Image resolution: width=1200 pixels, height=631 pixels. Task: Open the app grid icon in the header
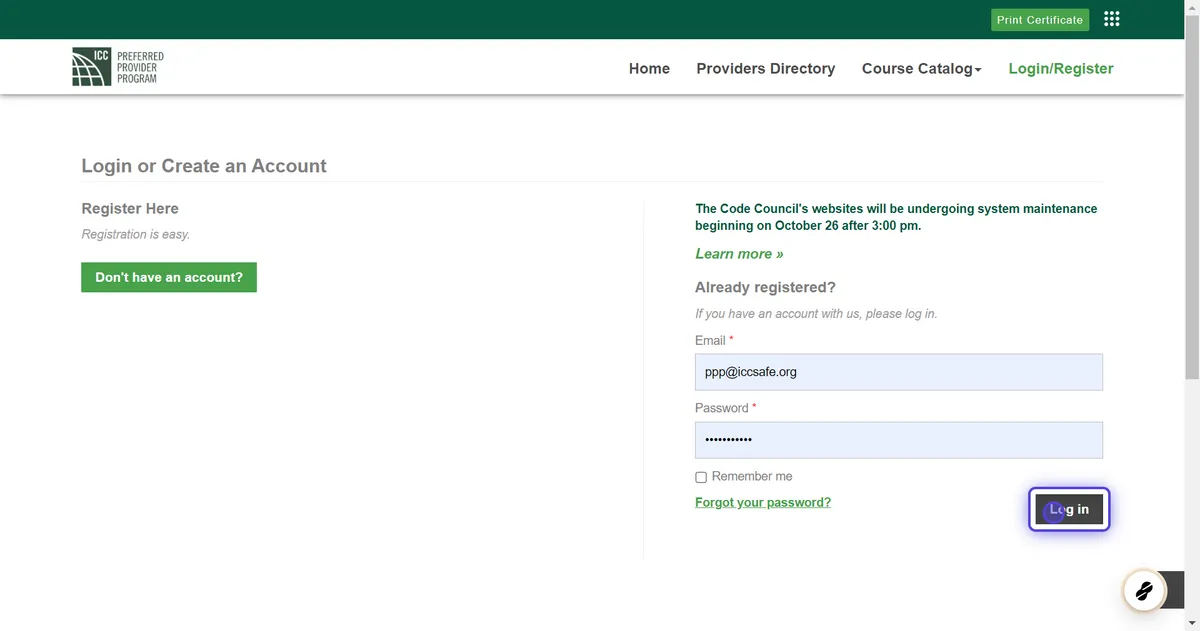point(1111,18)
